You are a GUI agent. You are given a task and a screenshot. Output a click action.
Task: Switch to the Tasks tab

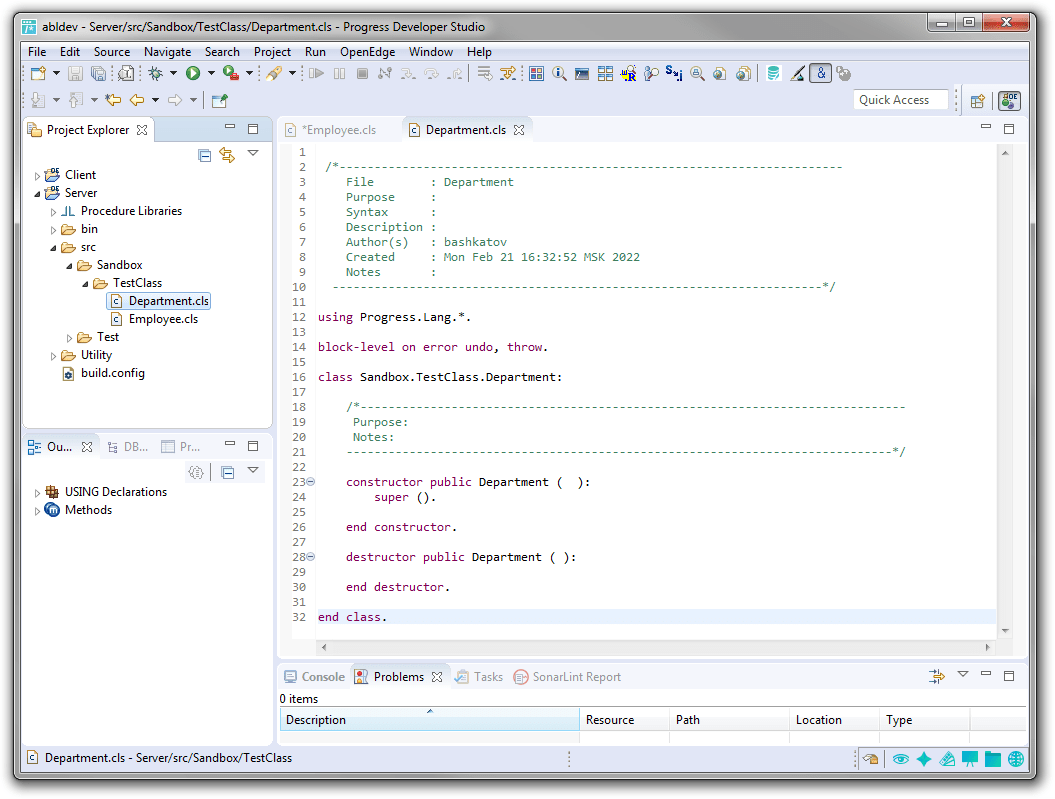[479, 677]
